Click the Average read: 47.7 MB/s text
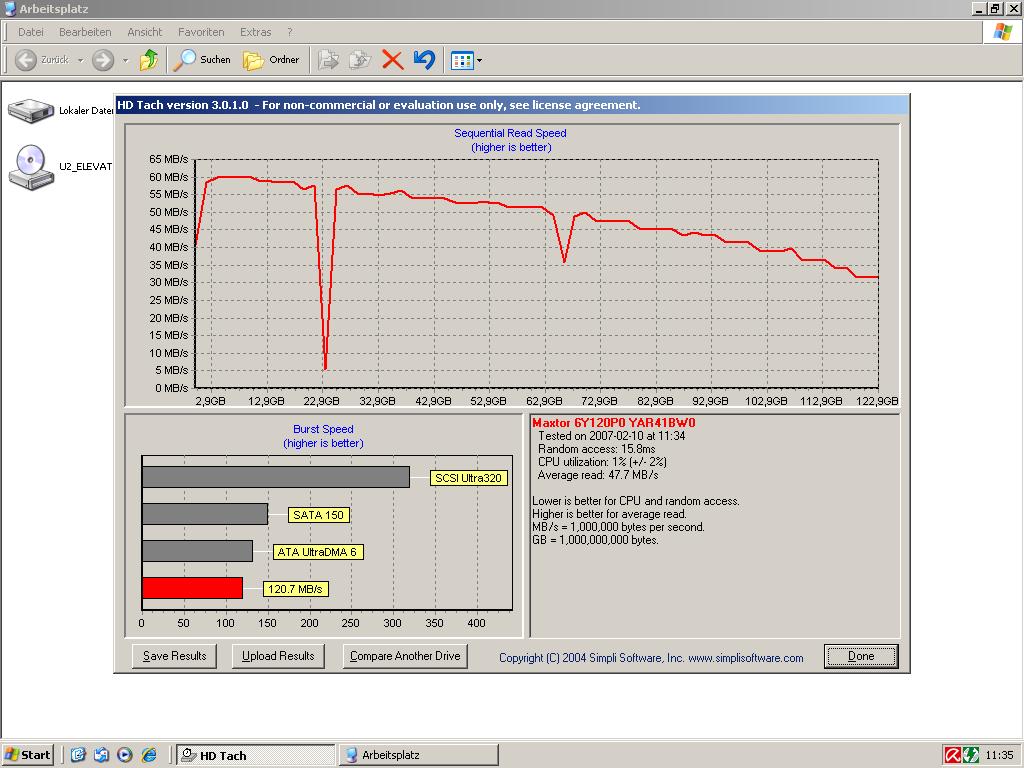The width and height of the screenshot is (1024, 768). tap(598, 475)
